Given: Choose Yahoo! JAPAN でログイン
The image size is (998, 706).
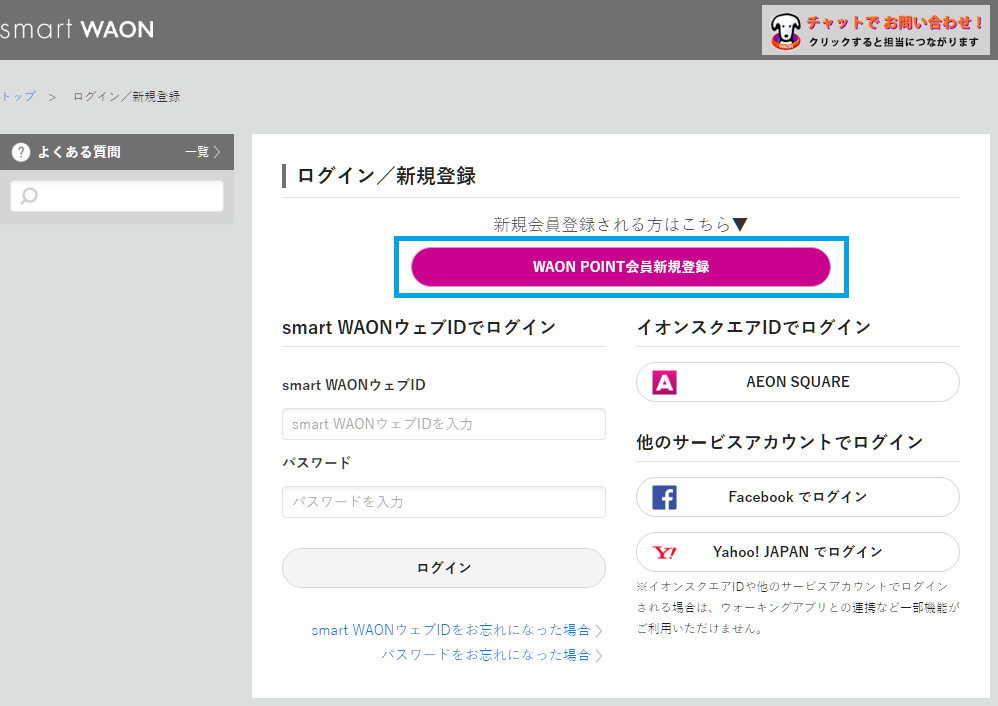Looking at the screenshot, I should coord(798,552).
